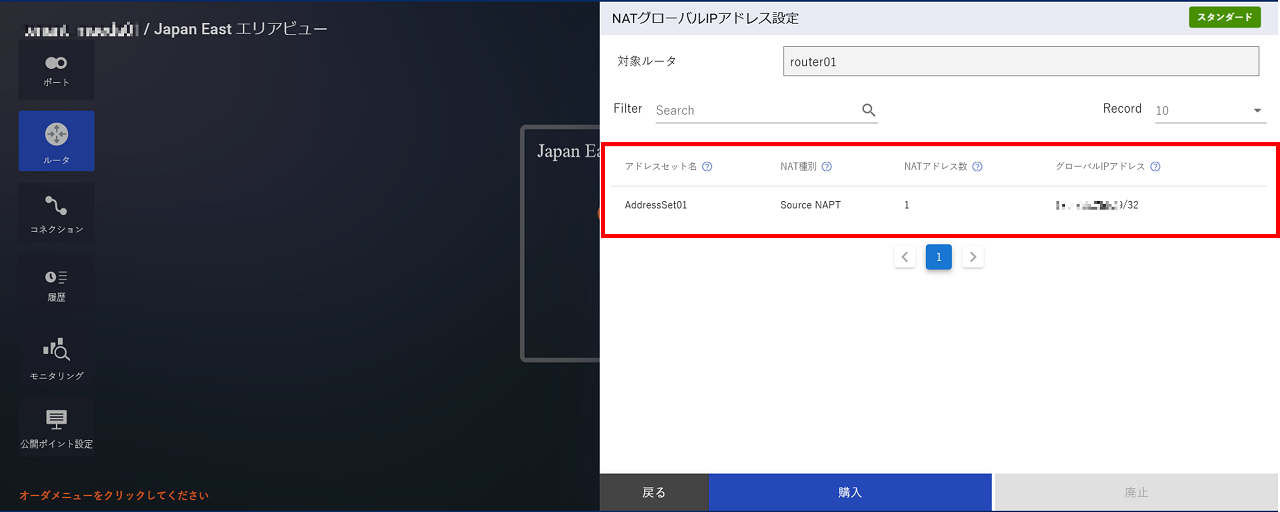Click the 廃止 discontinue button
This screenshot has height=512, width=1280.
click(x=1136, y=492)
